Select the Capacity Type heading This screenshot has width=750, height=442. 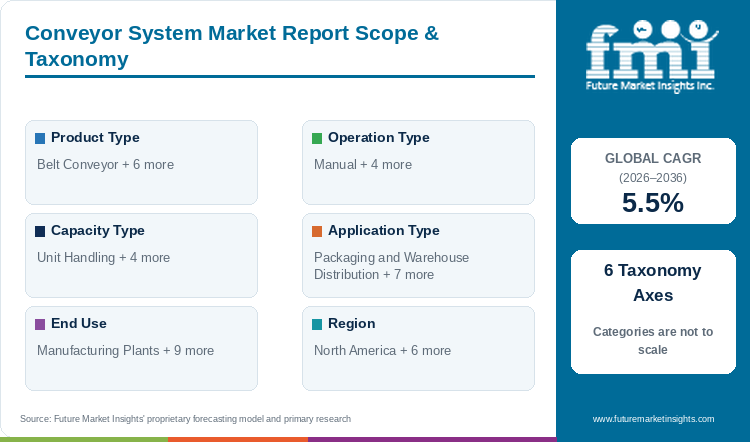(x=98, y=230)
